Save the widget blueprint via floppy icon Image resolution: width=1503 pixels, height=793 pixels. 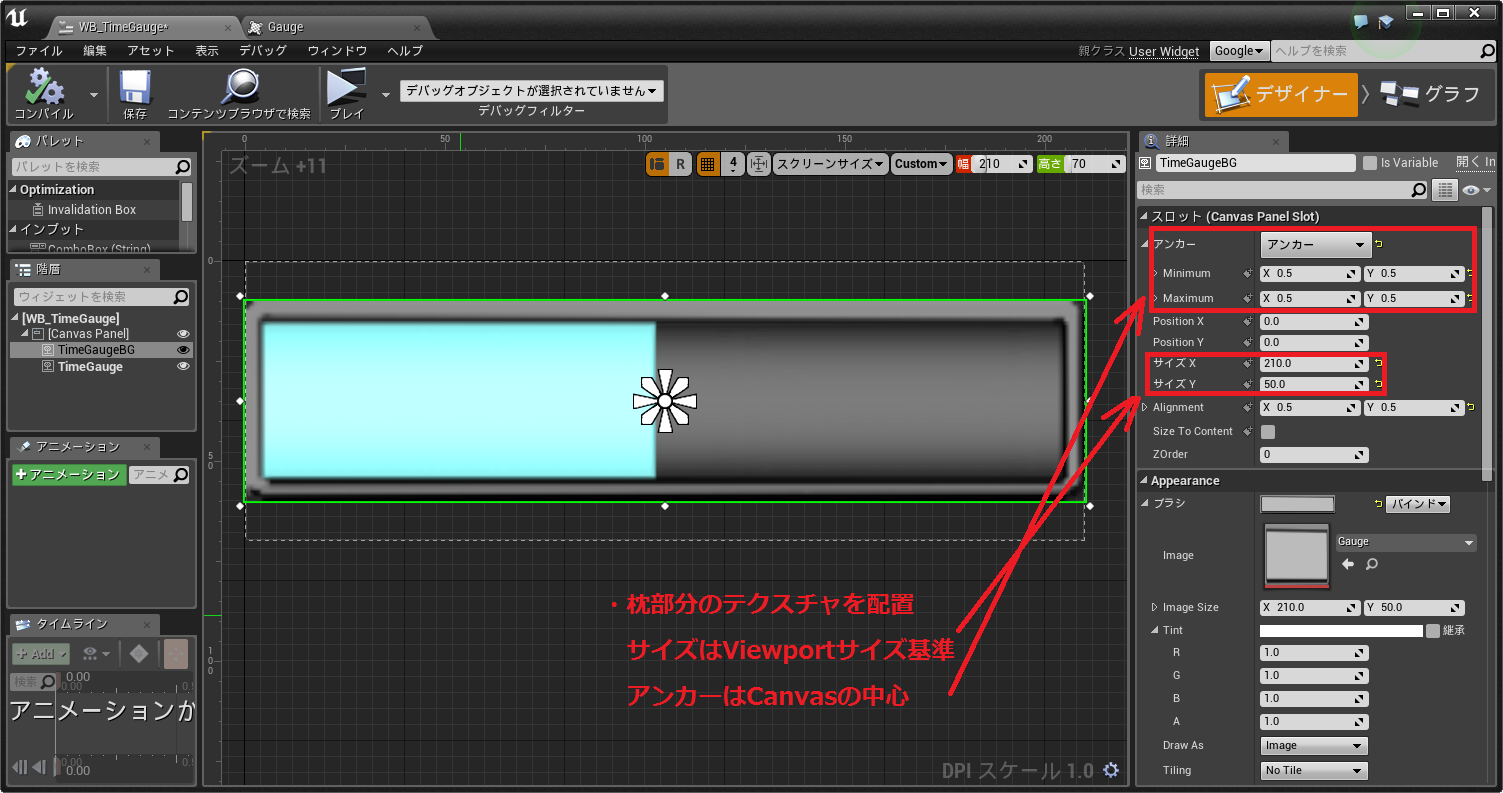tap(135, 87)
